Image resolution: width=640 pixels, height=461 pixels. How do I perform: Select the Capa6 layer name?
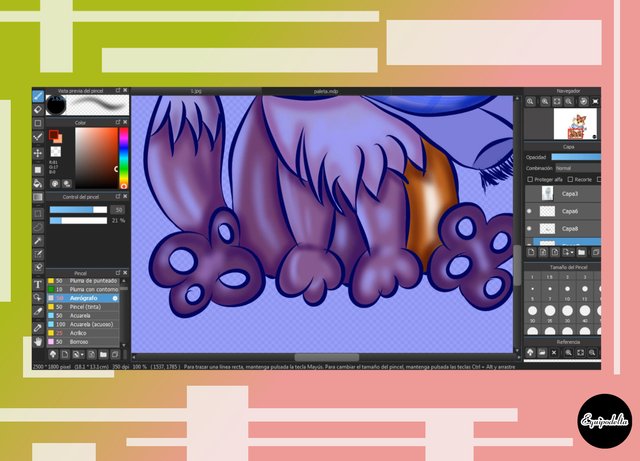[x=570, y=211]
